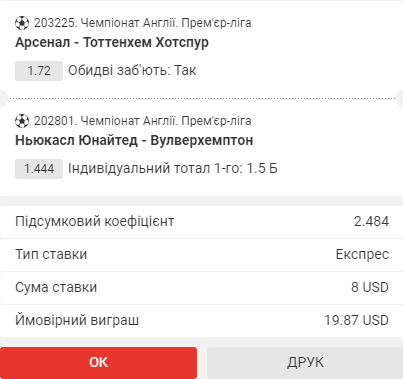
Task: Select the 1.444 odds badge
Action: click(39, 169)
